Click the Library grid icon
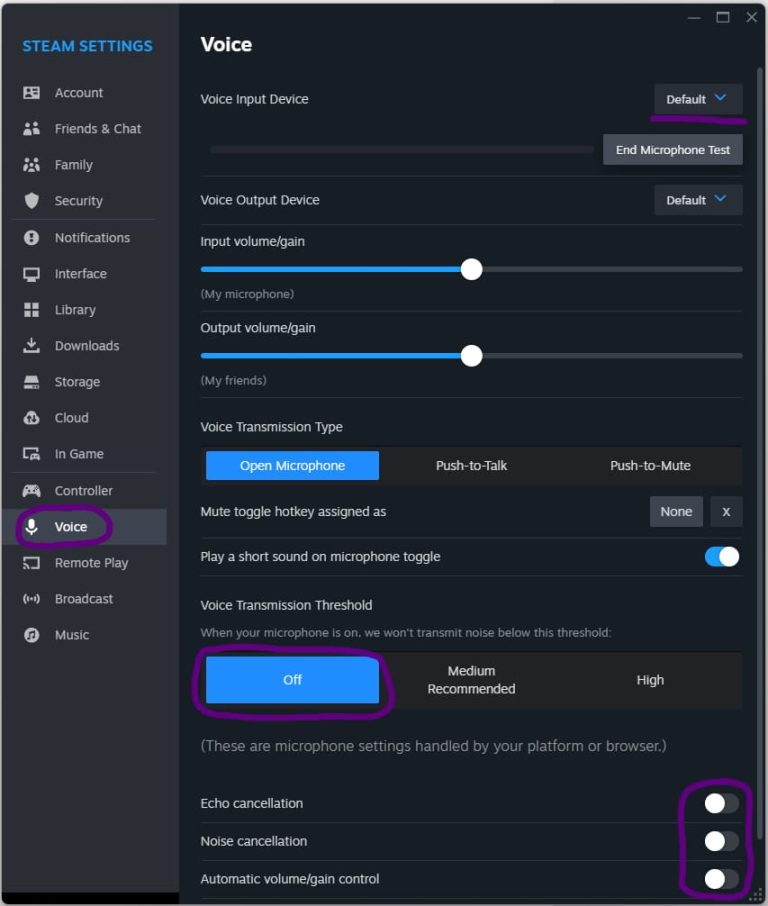Image resolution: width=768 pixels, height=906 pixels. pos(31,310)
